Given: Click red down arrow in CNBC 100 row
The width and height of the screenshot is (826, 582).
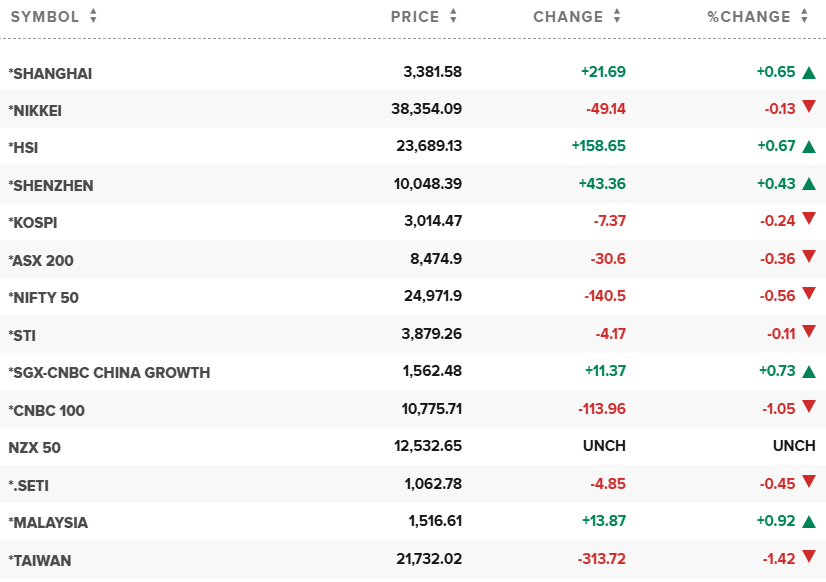Looking at the screenshot, I should (808, 409).
